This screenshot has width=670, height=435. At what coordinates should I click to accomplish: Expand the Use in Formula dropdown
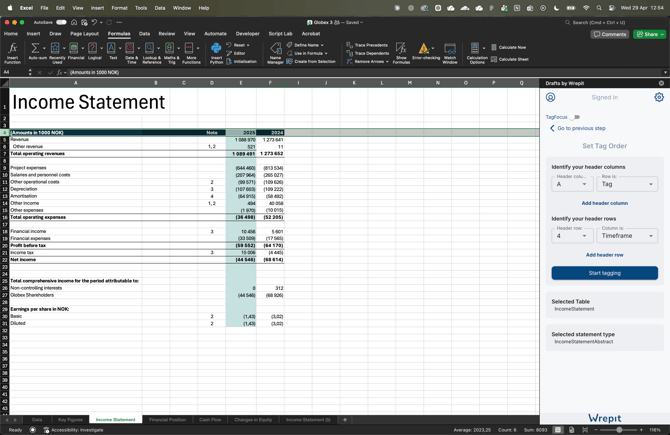(326, 53)
